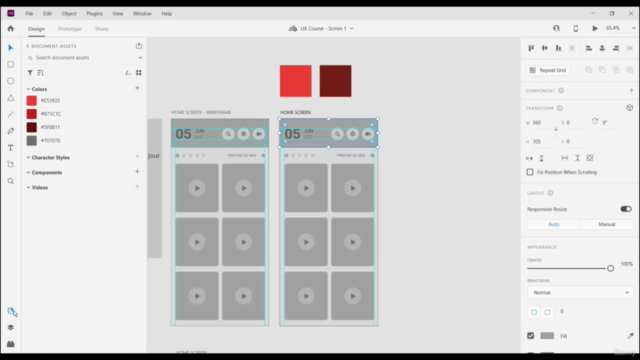Image resolution: width=640 pixels, height=360 pixels.
Task: Select the Artboard tool
Action: pyautogui.click(x=11, y=164)
